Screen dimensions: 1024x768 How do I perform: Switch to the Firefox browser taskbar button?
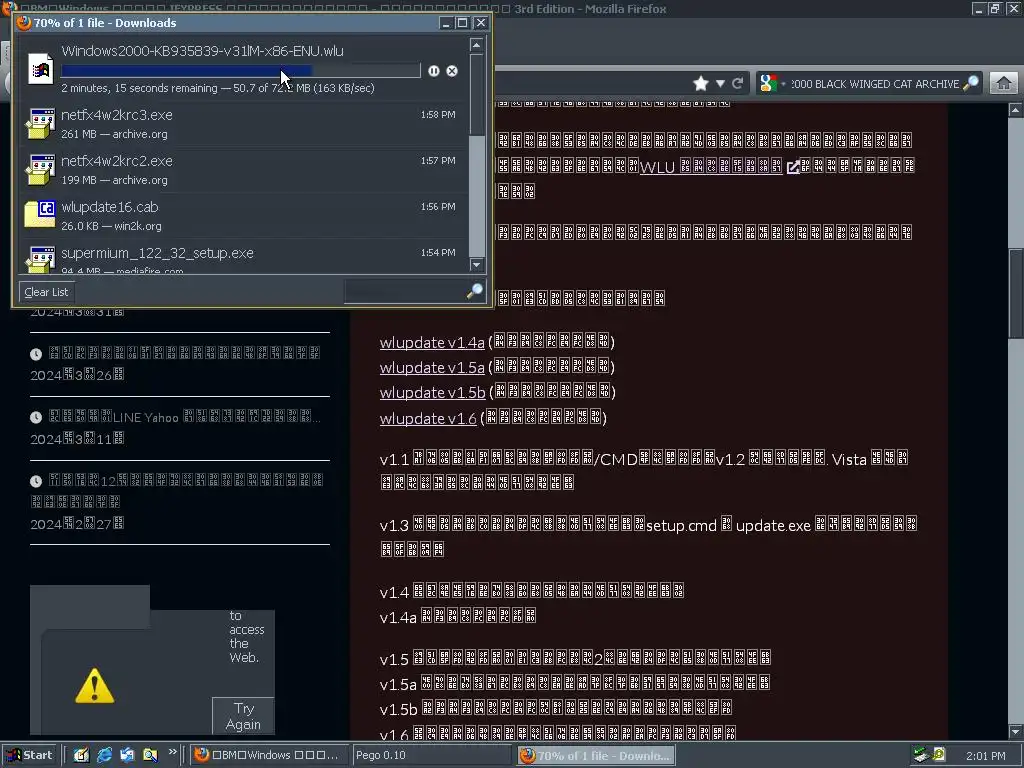tap(268, 755)
